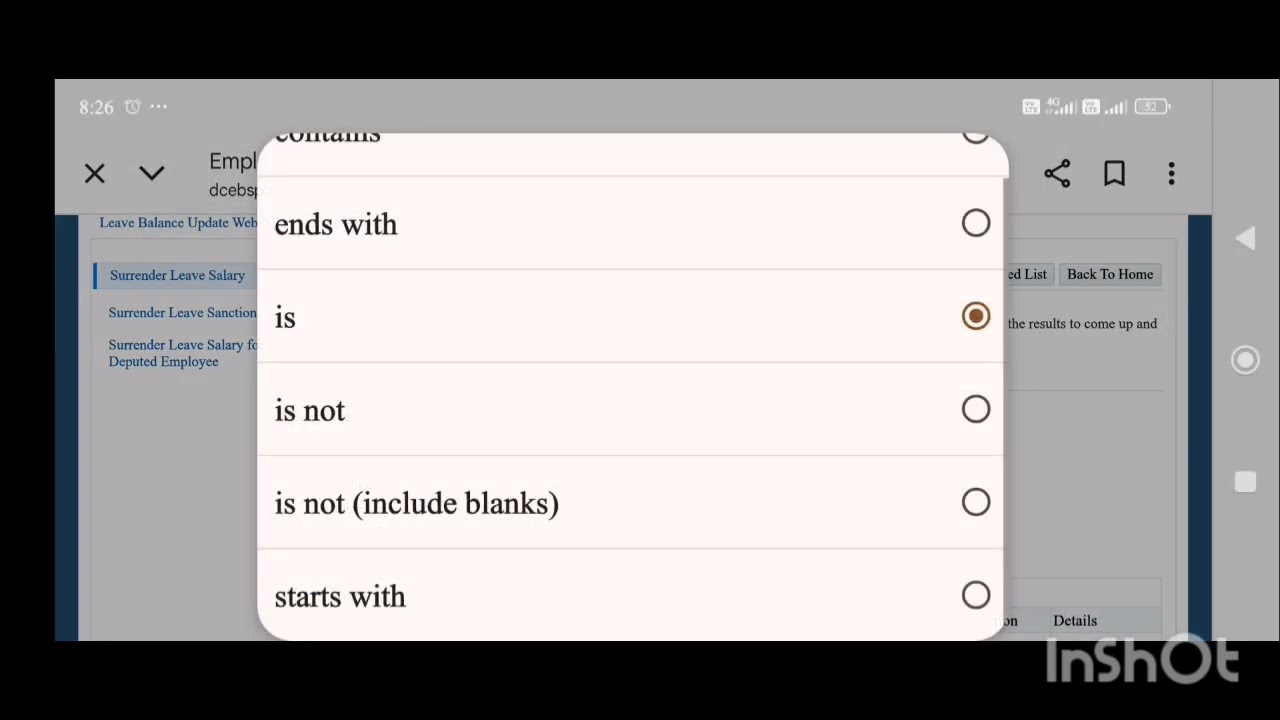Viewport: 1280px width, 720px height.
Task: Open the three-dot overflow menu
Action: point(1171,174)
